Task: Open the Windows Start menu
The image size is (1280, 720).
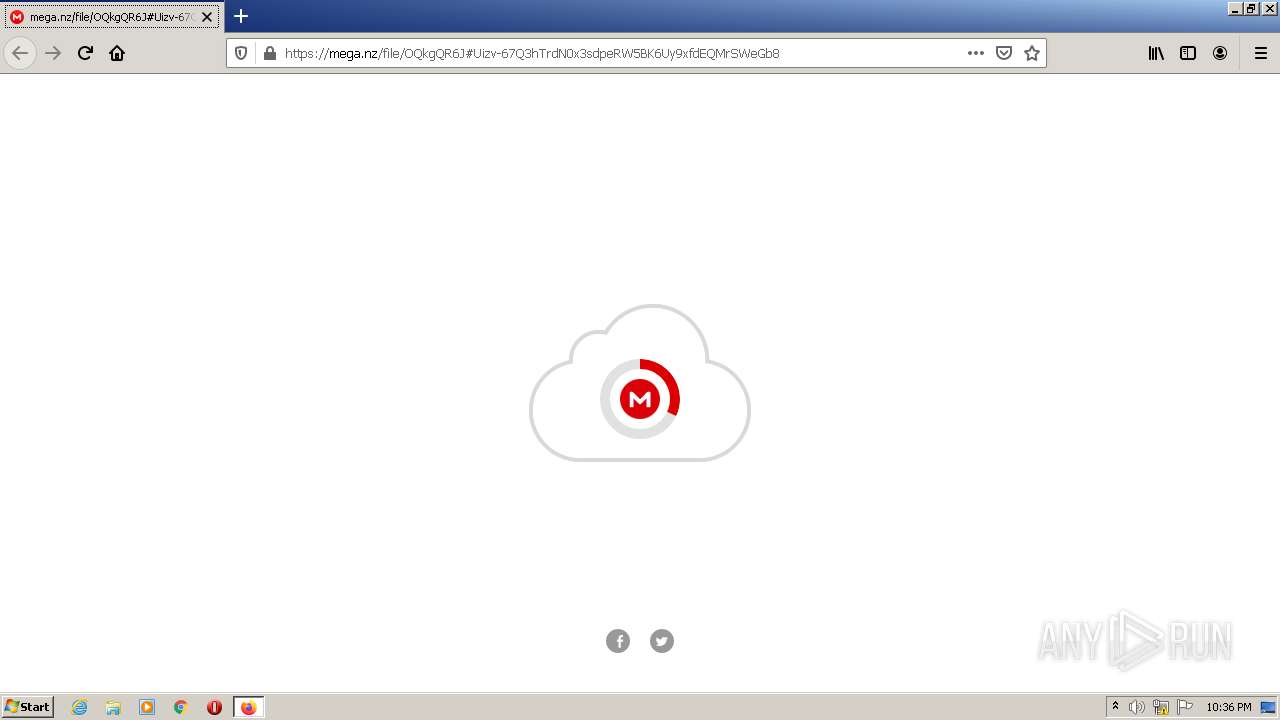Action: [28, 707]
